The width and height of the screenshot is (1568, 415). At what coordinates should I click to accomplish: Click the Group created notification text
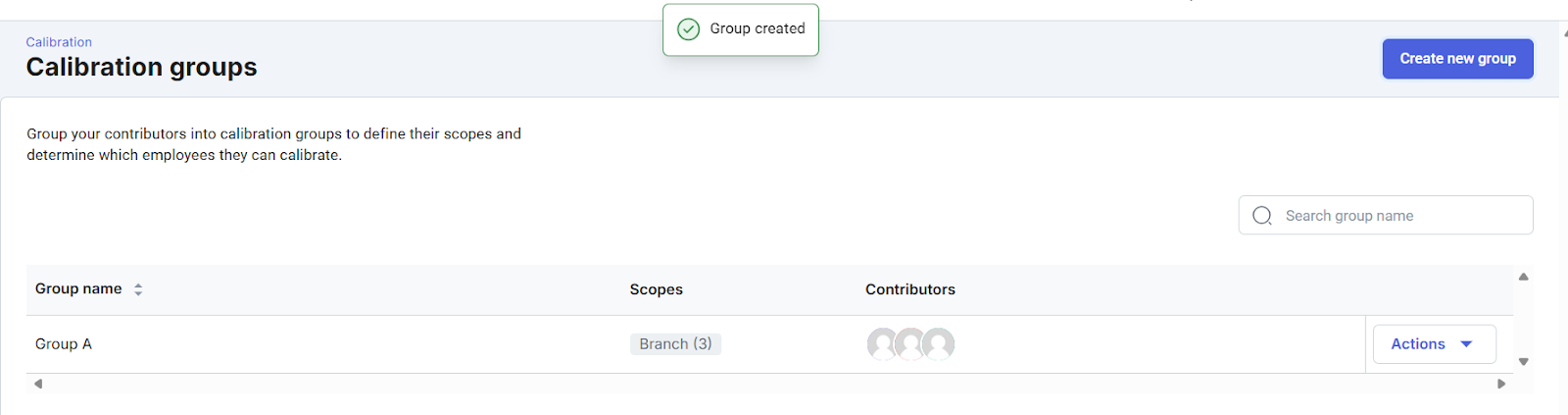(758, 29)
